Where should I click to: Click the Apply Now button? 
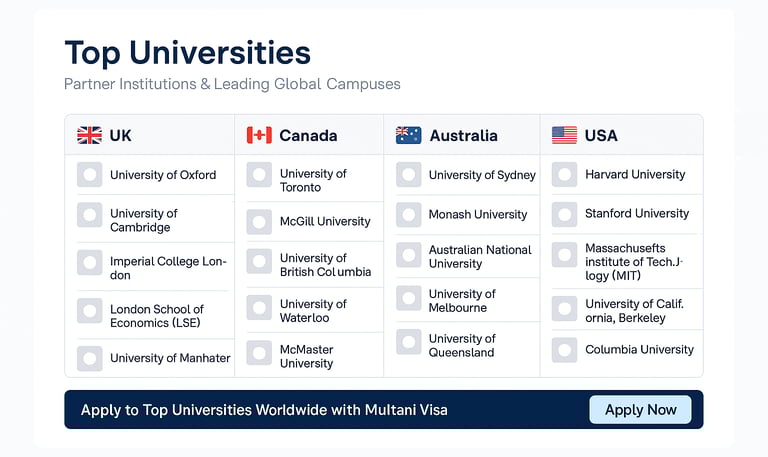(x=640, y=409)
